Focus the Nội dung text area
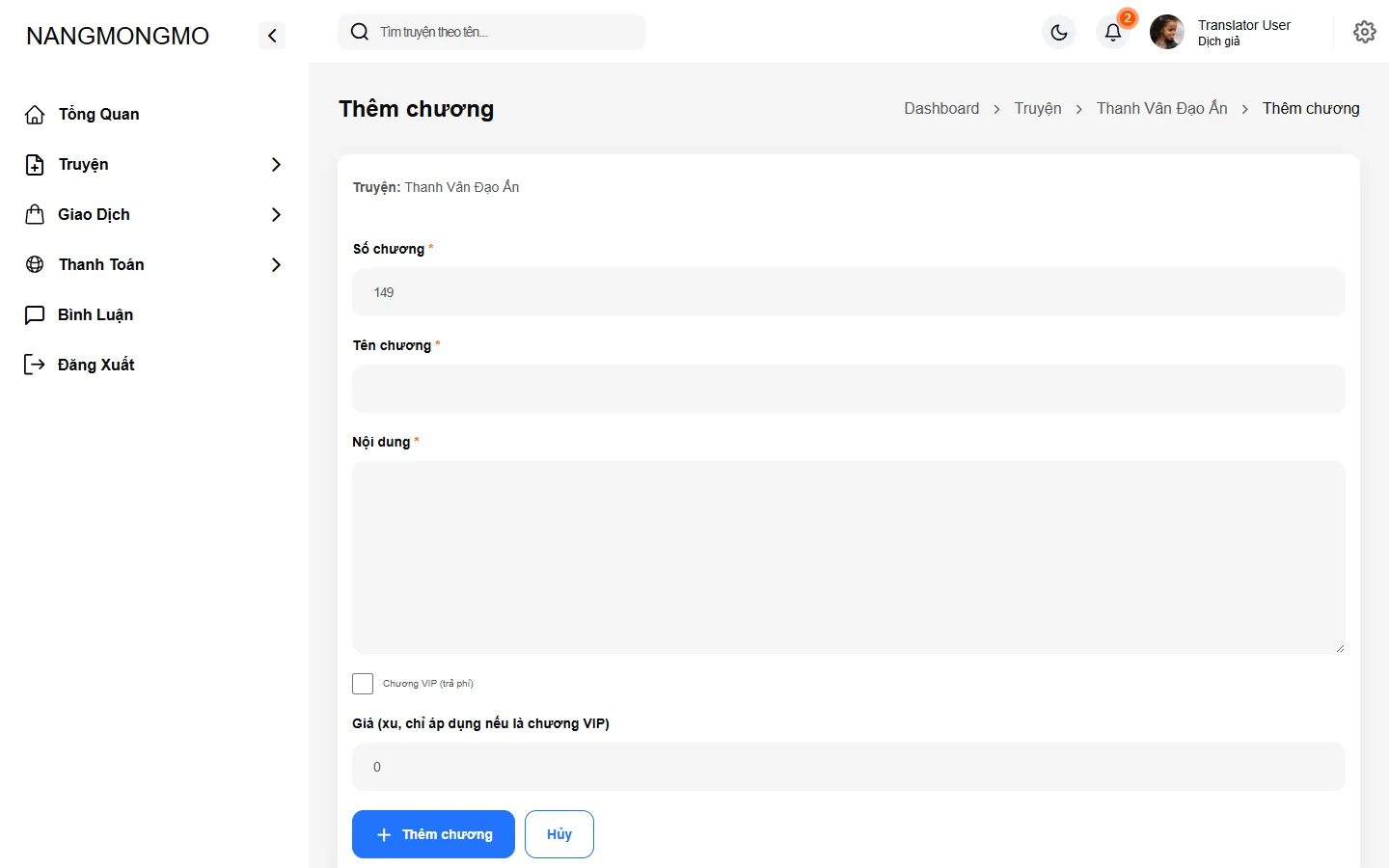The height and width of the screenshot is (868, 1389). tap(849, 557)
